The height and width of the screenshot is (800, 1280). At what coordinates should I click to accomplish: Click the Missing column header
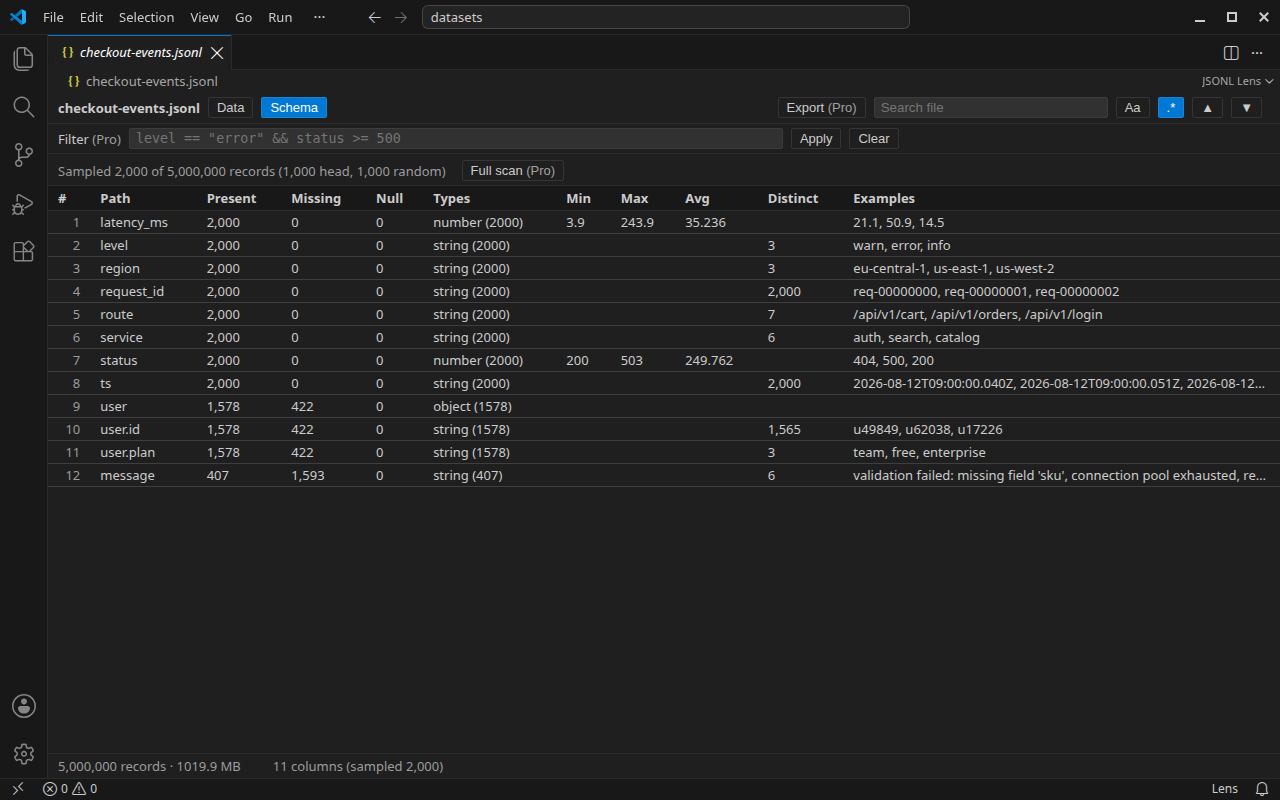point(316,199)
